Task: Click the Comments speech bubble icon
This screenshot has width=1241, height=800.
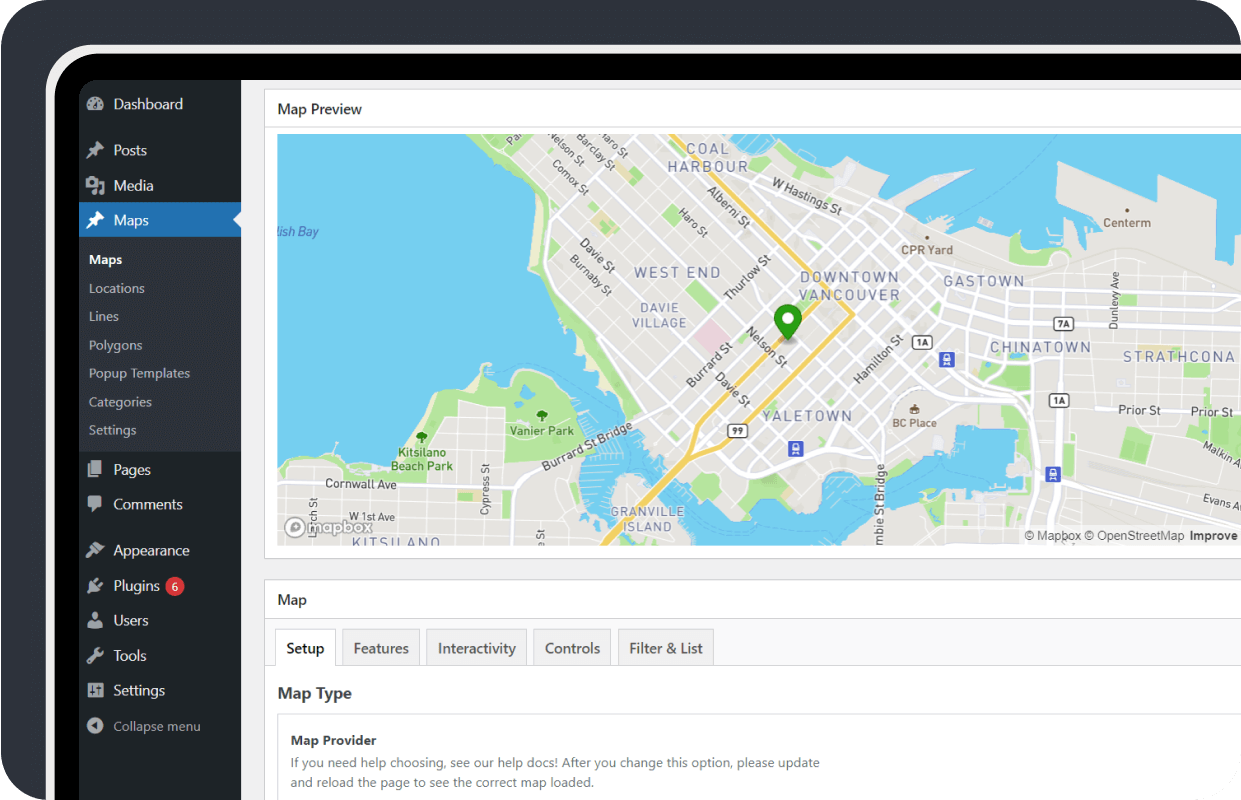Action: pyautogui.click(x=95, y=504)
